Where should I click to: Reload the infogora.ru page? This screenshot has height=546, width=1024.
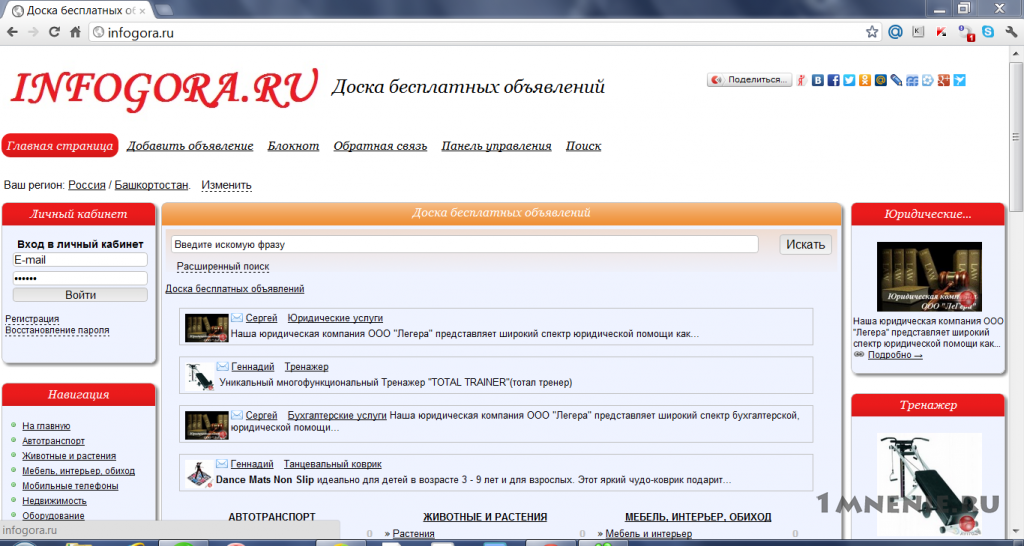click(54, 32)
